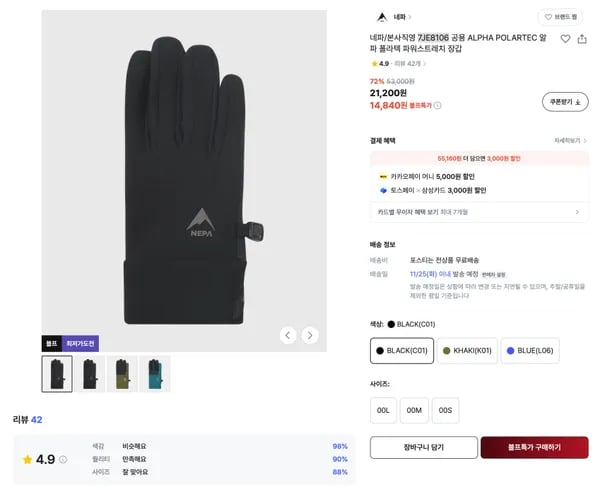Screen dimensions: 600x490
Task: Select the BLUE(L06) color option
Action: coord(530,351)
